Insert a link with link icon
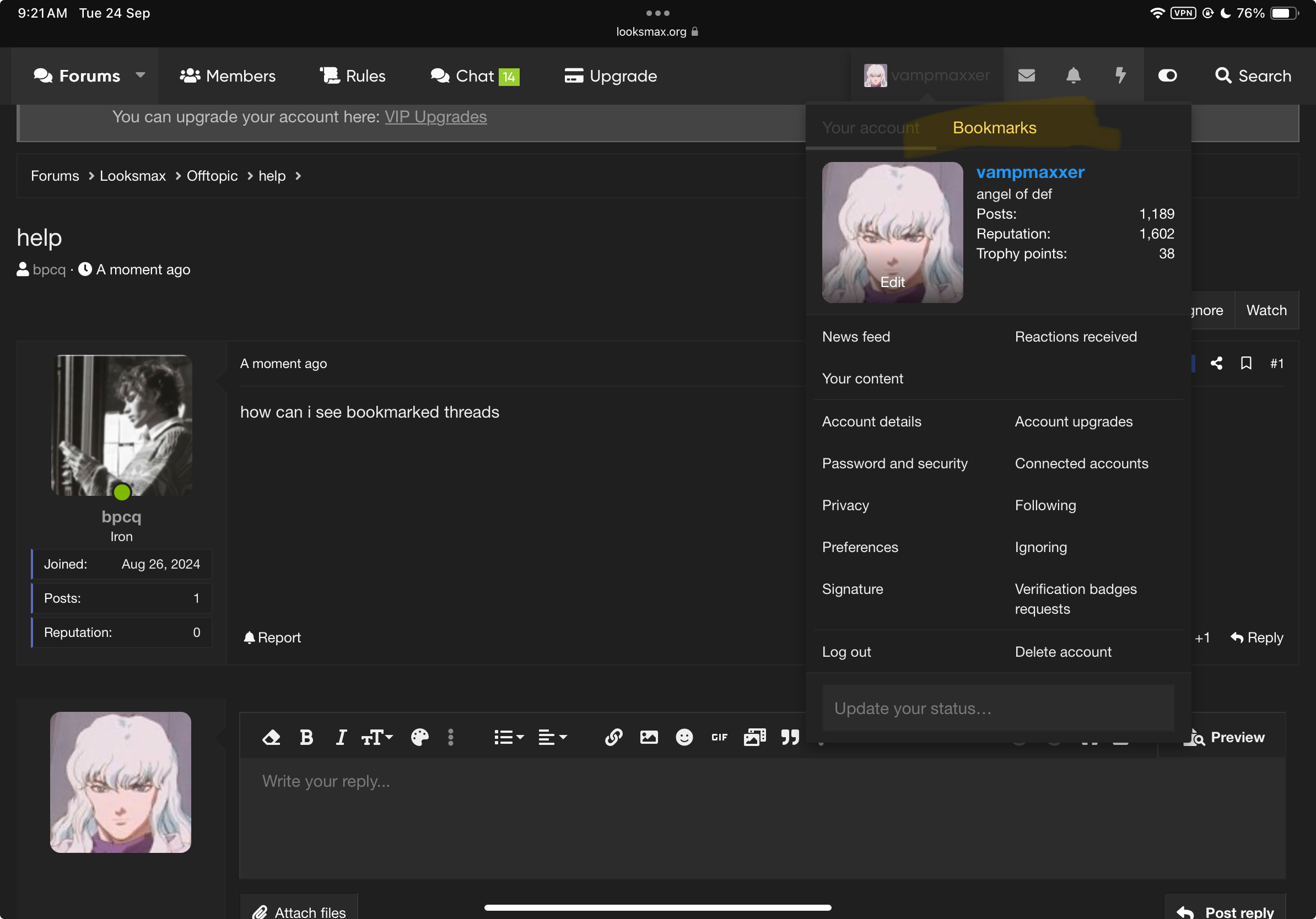Image resolution: width=1316 pixels, height=919 pixels. click(613, 737)
